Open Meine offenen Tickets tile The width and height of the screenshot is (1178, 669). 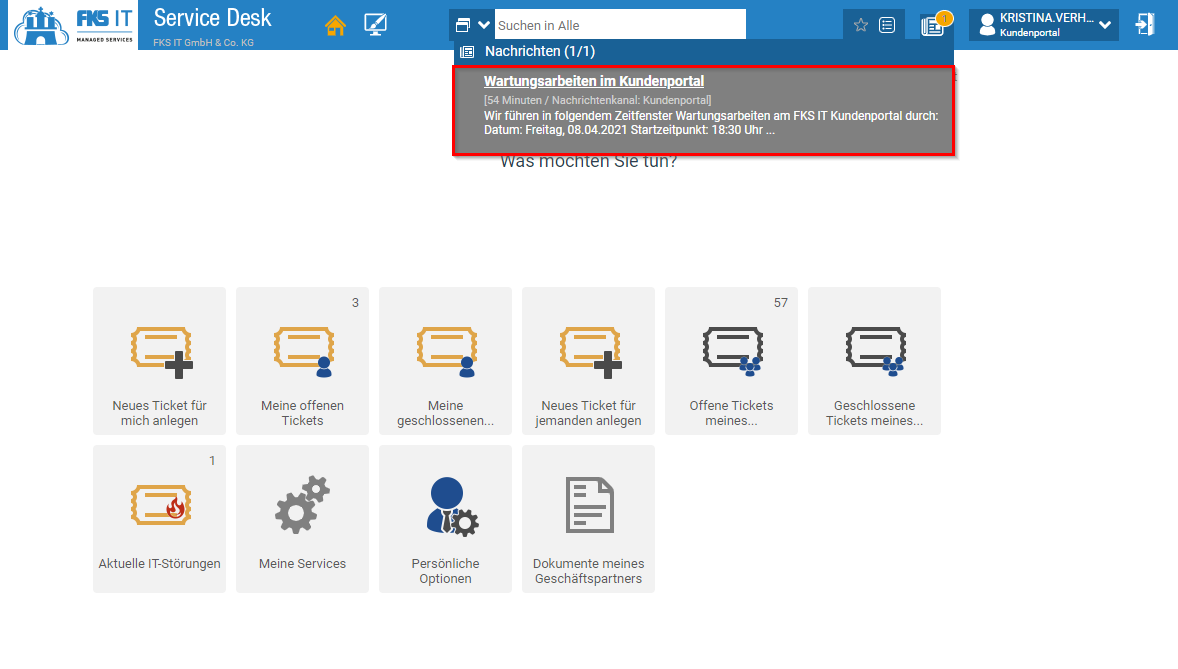click(x=302, y=361)
